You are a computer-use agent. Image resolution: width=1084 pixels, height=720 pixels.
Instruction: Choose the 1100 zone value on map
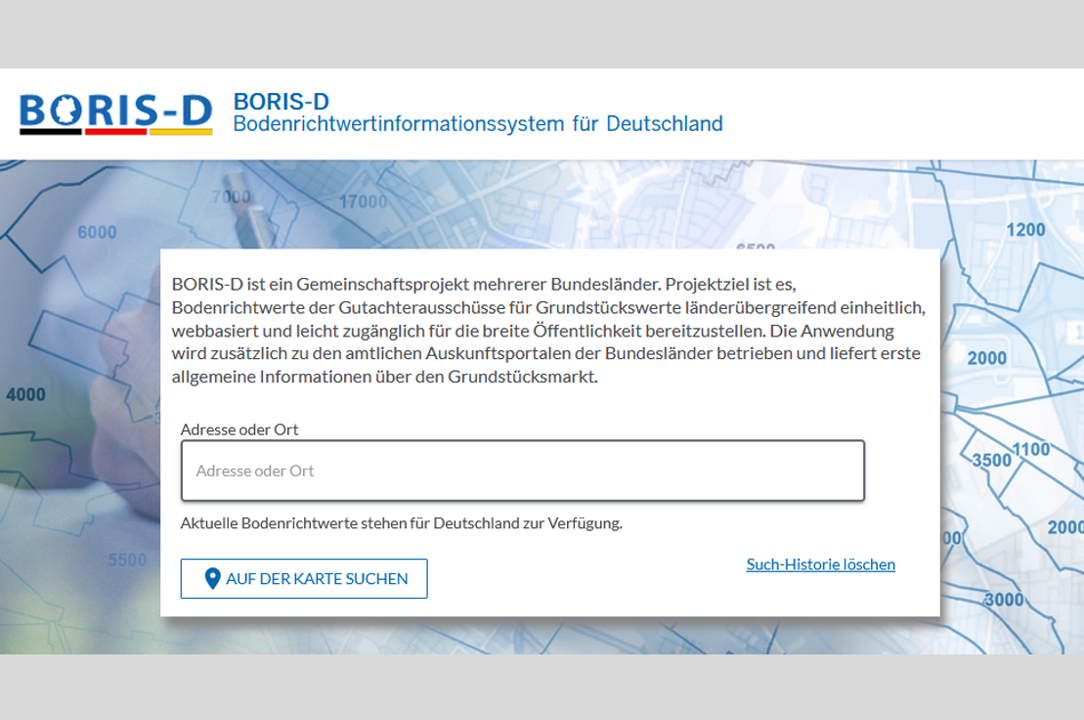click(1032, 450)
